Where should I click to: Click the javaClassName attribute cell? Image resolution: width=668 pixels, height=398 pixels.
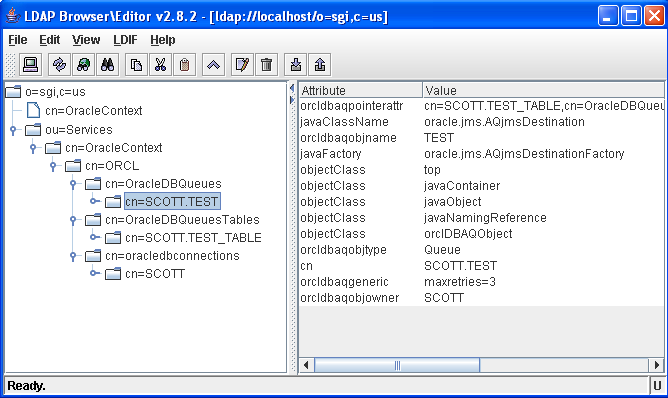(x=360, y=122)
